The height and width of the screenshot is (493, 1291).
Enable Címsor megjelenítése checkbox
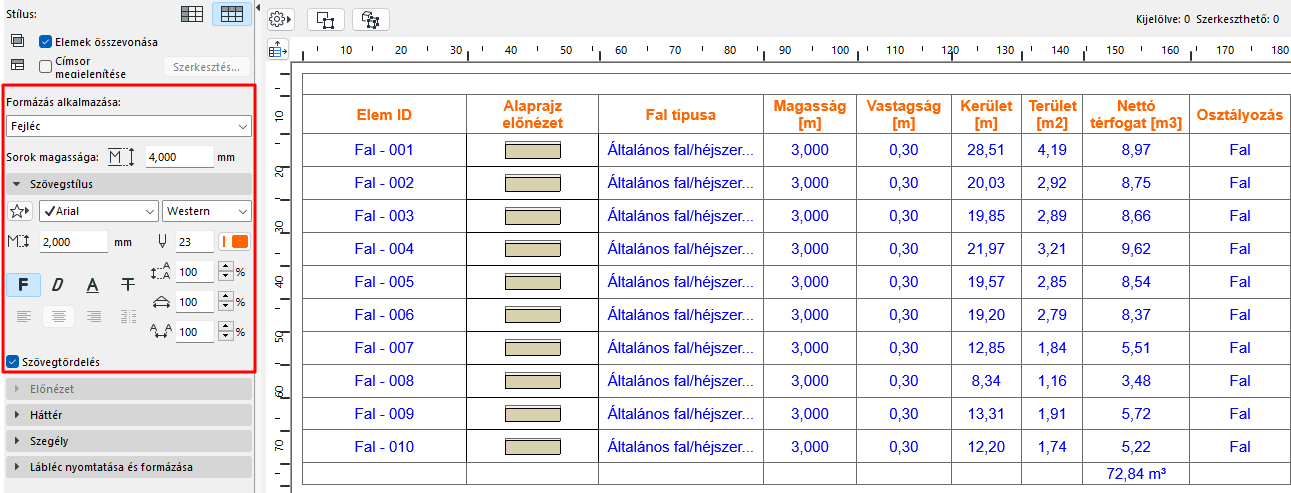[45, 66]
